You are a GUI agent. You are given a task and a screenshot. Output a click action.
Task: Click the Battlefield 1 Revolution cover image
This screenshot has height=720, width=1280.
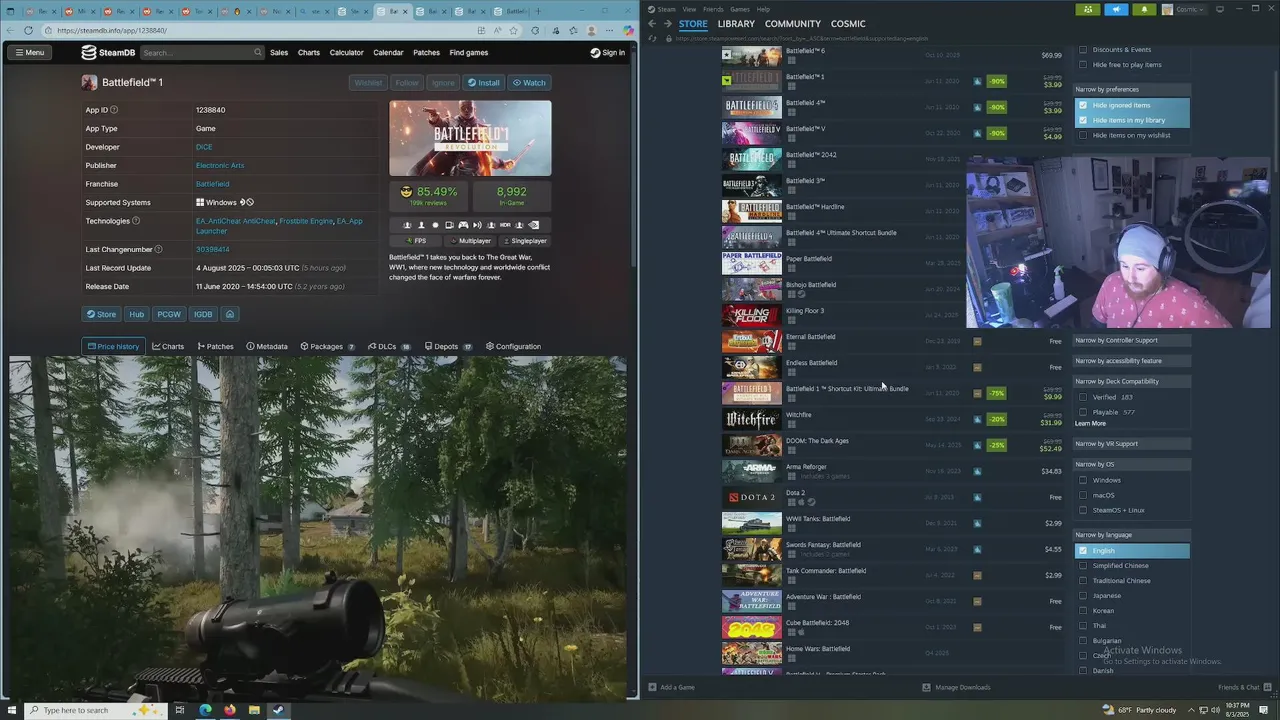(470, 138)
